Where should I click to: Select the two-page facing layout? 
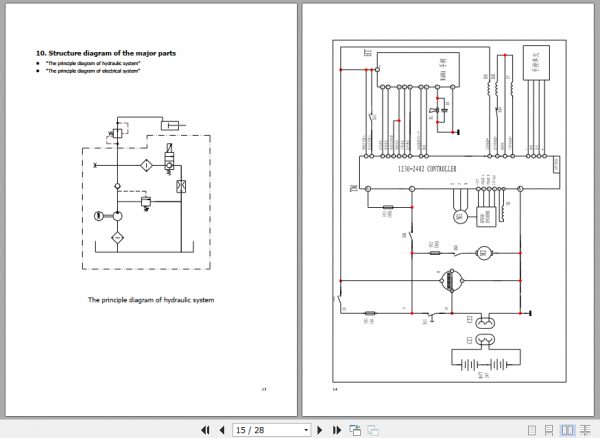coord(567,430)
